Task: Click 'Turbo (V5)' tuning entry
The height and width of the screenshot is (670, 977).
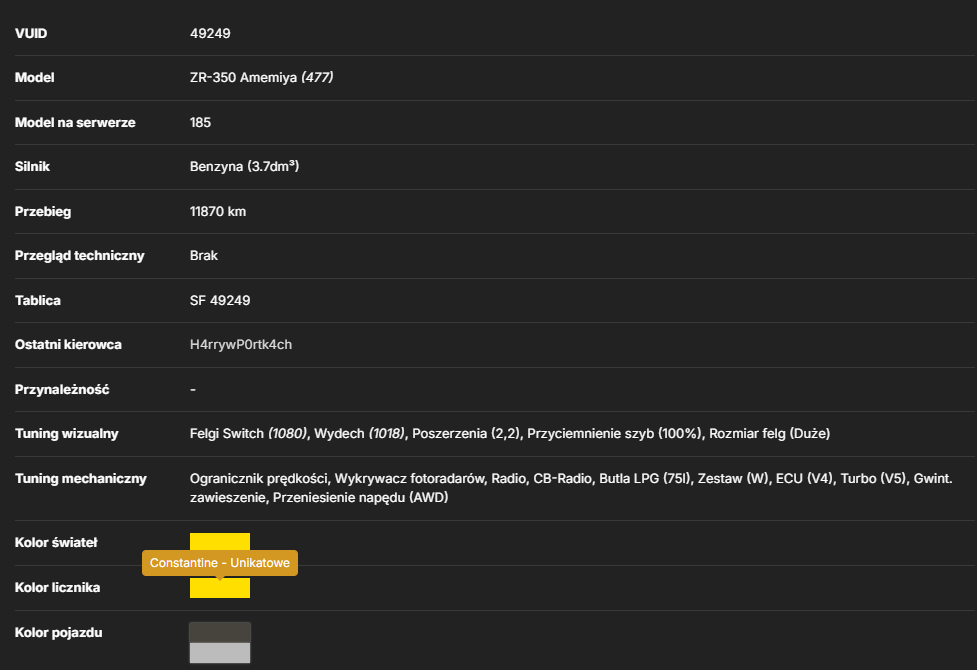Action: click(874, 479)
